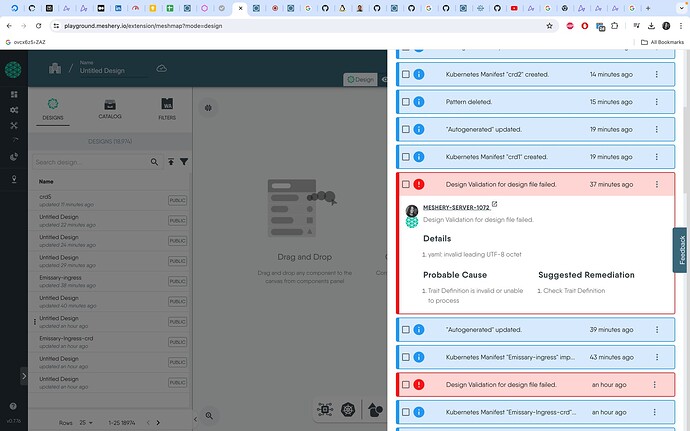This screenshot has width=690, height=431.
Task: Click the zoom magnifier icon on canvas
Action: (x=209, y=416)
